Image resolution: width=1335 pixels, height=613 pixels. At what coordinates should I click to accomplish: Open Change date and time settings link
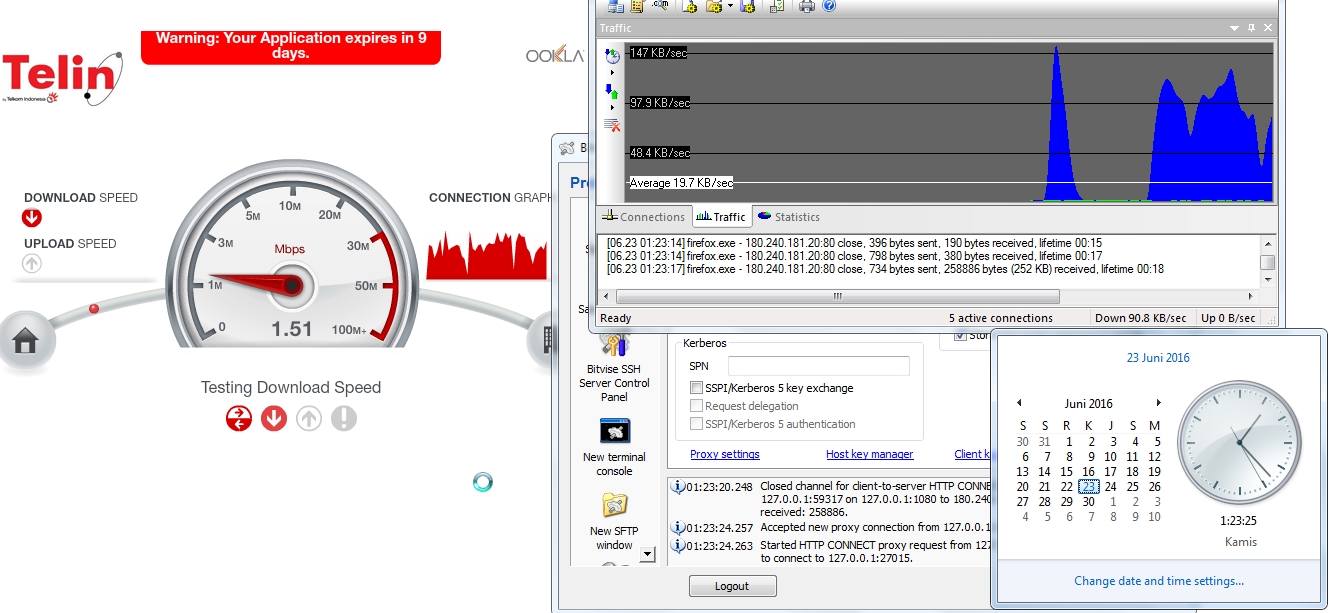coord(1159,581)
